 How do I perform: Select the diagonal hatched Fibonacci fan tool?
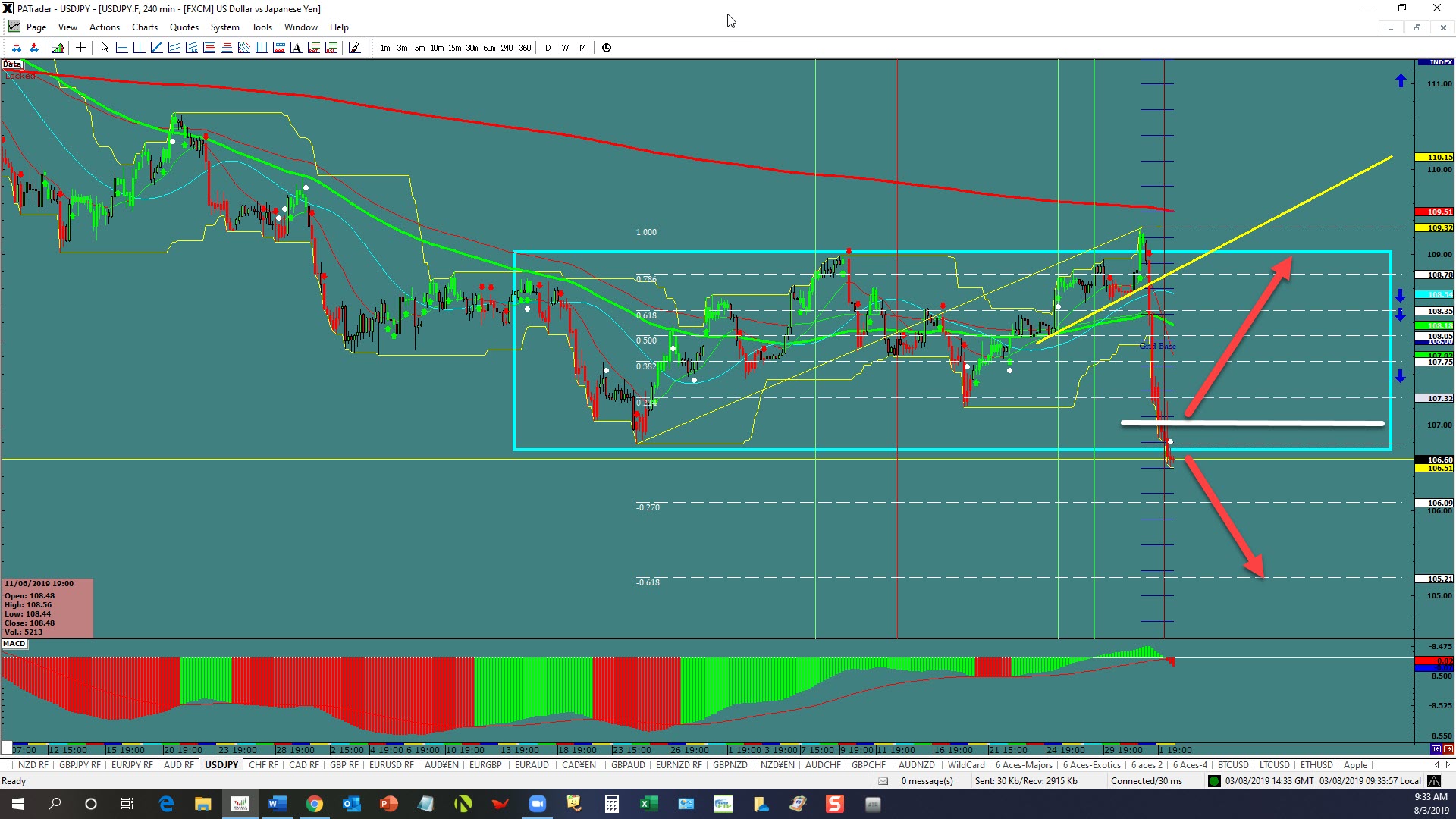pyautogui.click(x=243, y=48)
